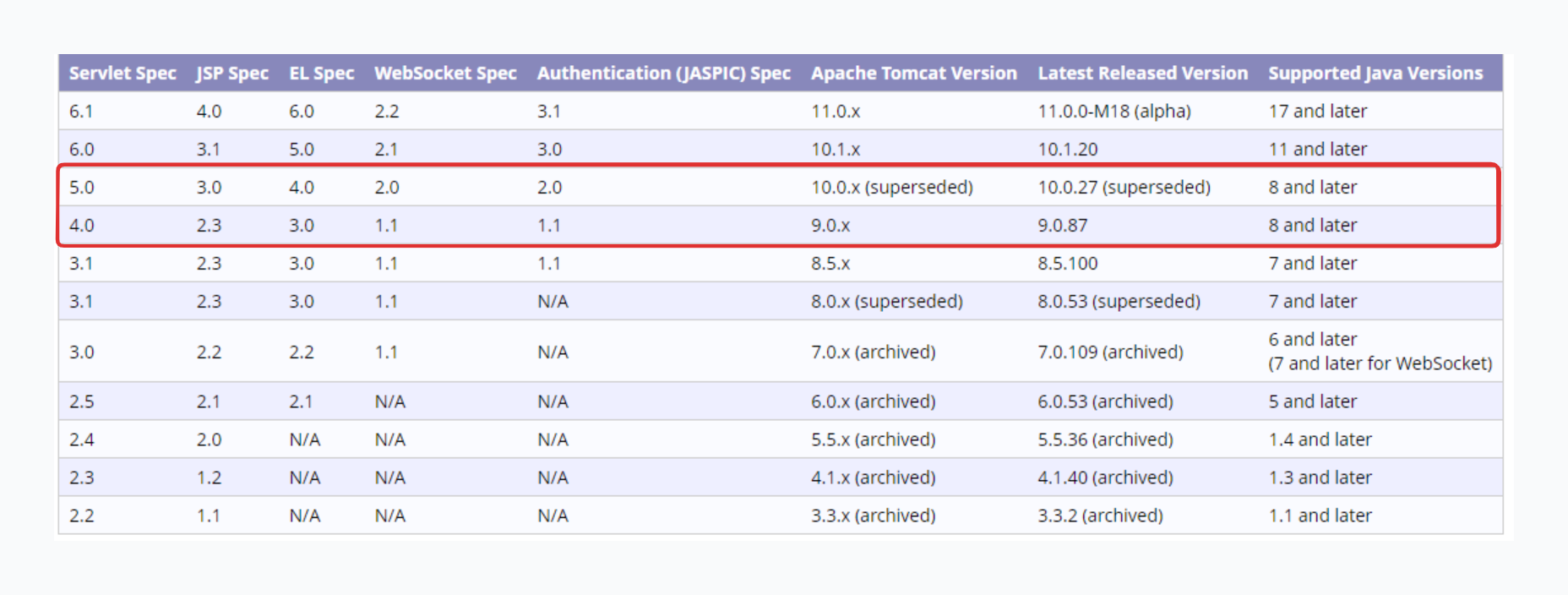The height and width of the screenshot is (595, 1568).
Task: Click Servlet Spec value 4.0
Action: pyautogui.click(x=81, y=226)
